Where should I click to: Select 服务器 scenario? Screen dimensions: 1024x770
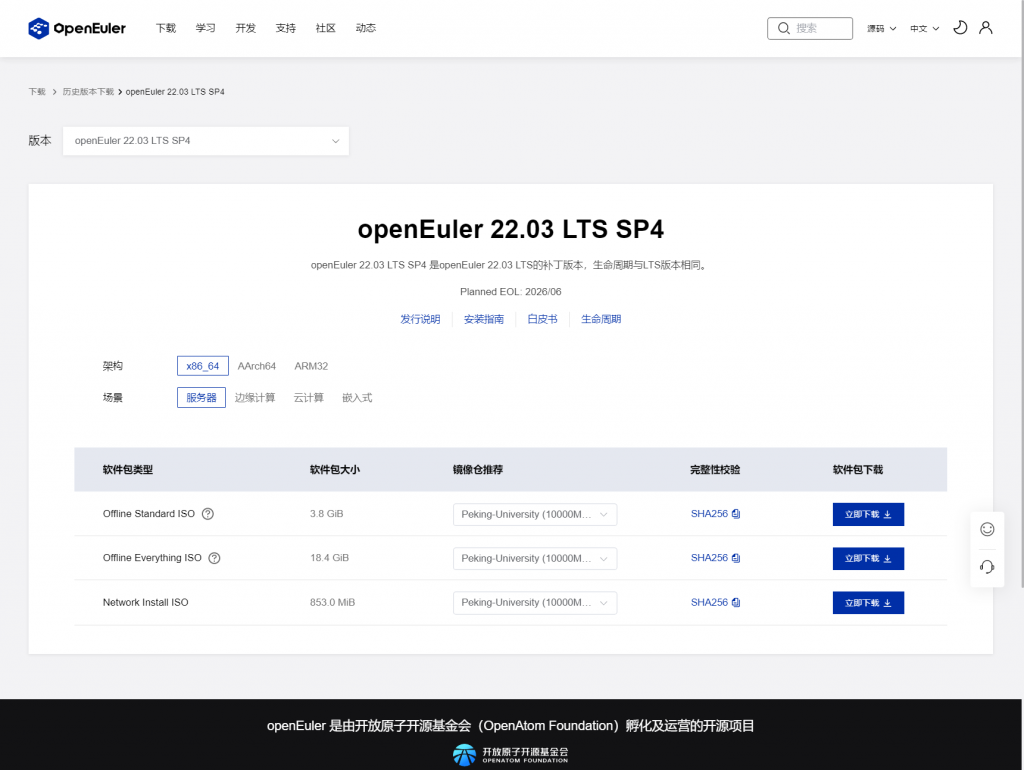201,397
